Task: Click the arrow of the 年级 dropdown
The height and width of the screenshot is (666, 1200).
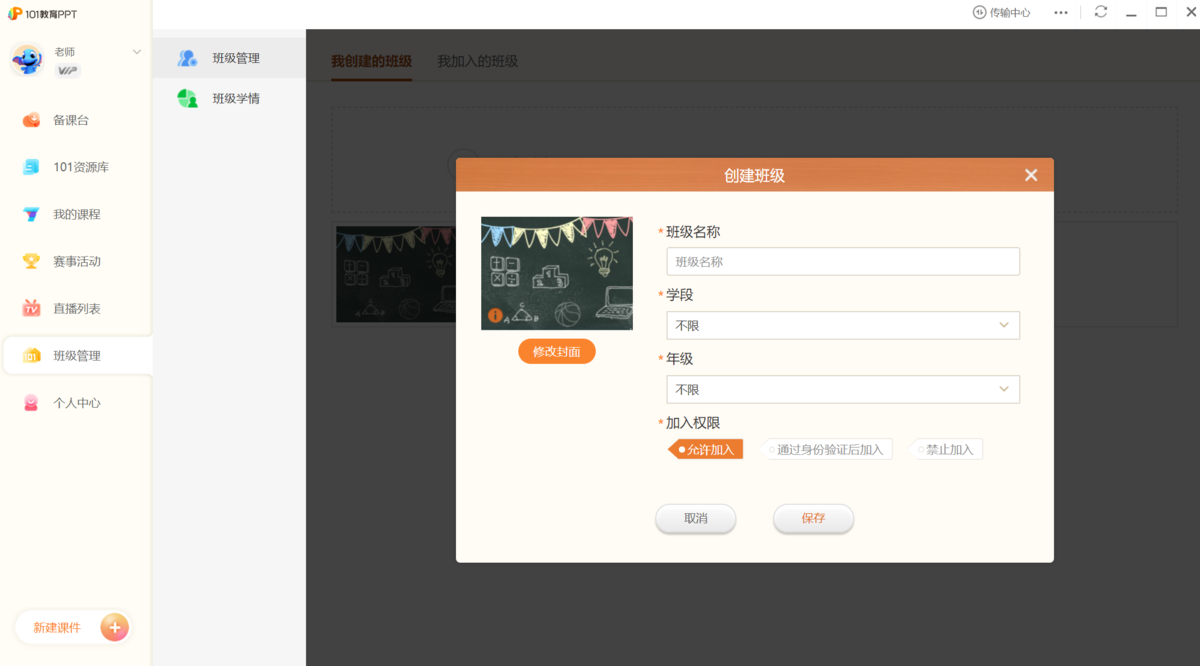Action: click(1004, 389)
